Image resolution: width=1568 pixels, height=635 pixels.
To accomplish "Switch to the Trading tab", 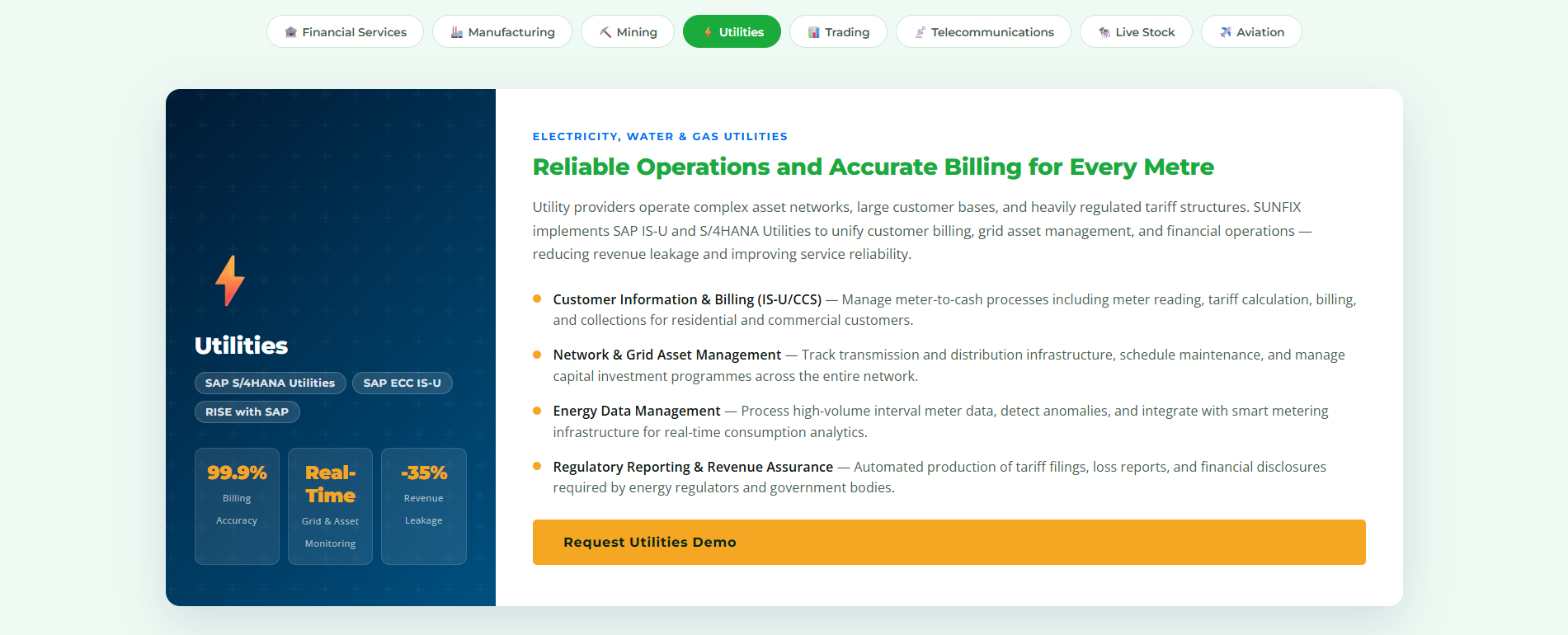I will point(838,31).
